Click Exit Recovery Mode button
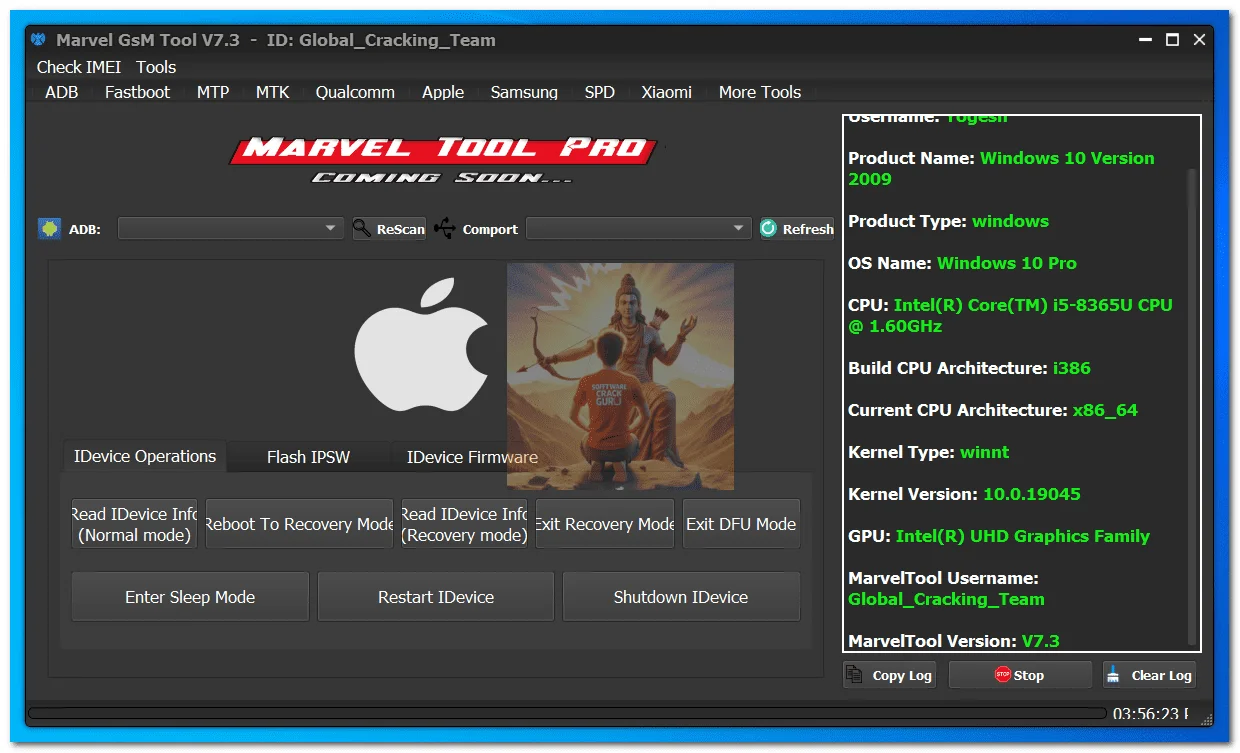Image resolution: width=1240 pixels, height=753 pixels. point(605,524)
